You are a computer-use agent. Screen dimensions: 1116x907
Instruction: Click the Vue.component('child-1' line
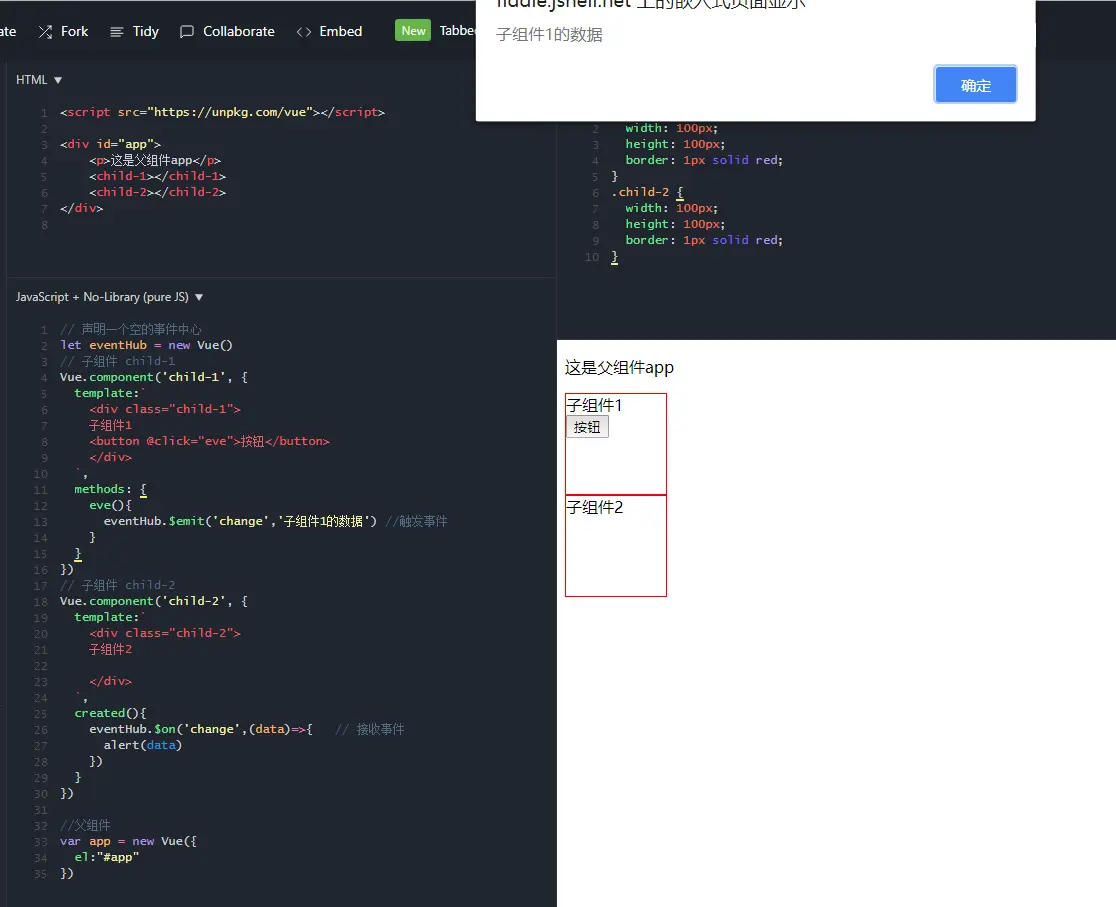click(154, 377)
